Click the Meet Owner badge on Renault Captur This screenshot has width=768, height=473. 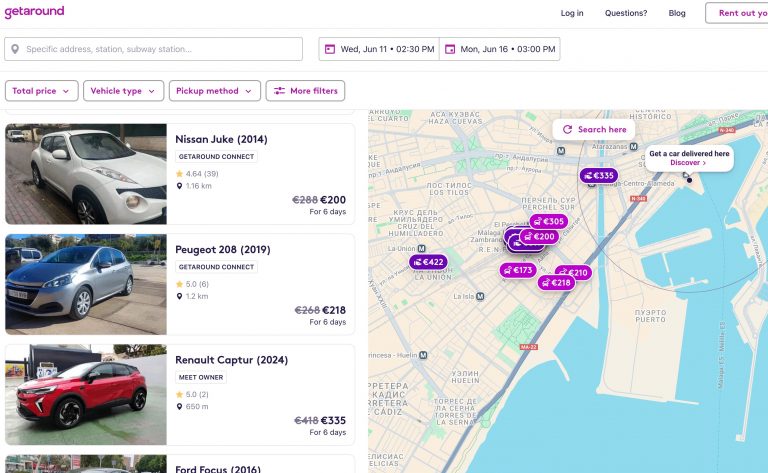pos(201,377)
